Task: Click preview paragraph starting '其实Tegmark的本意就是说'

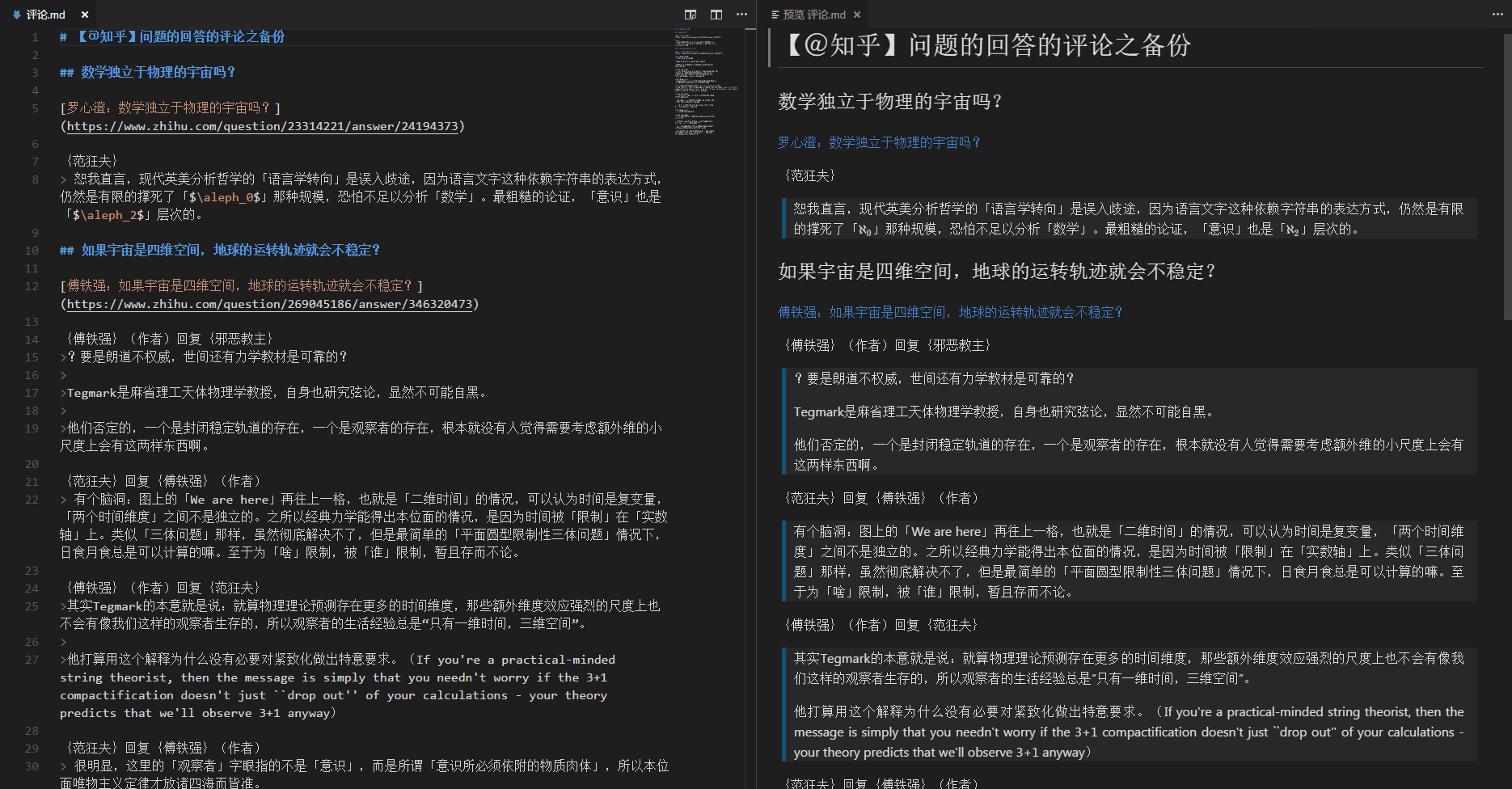Action: (x=1129, y=669)
